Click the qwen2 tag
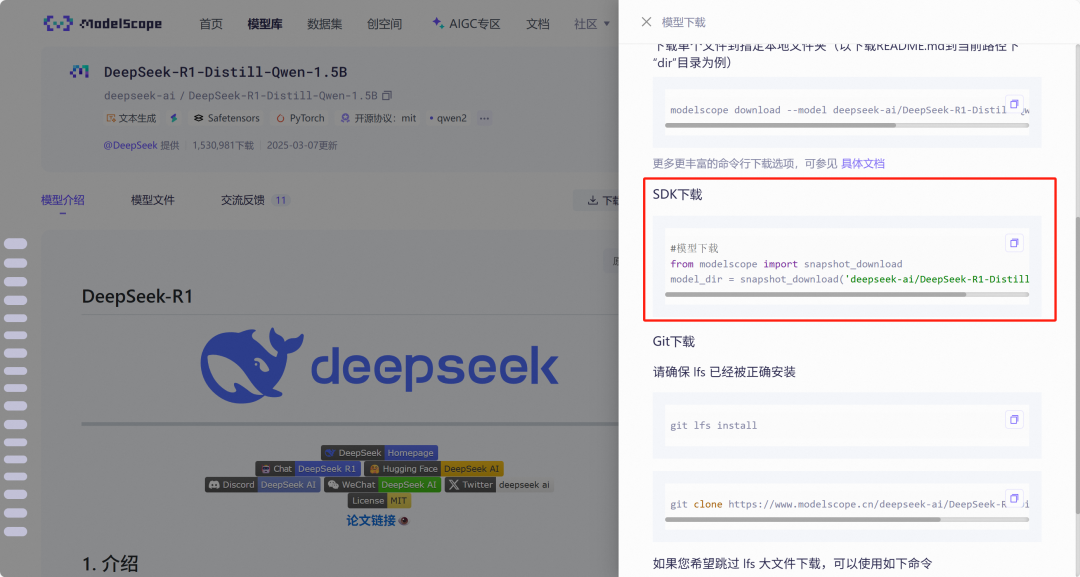1080x577 pixels. pos(448,118)
